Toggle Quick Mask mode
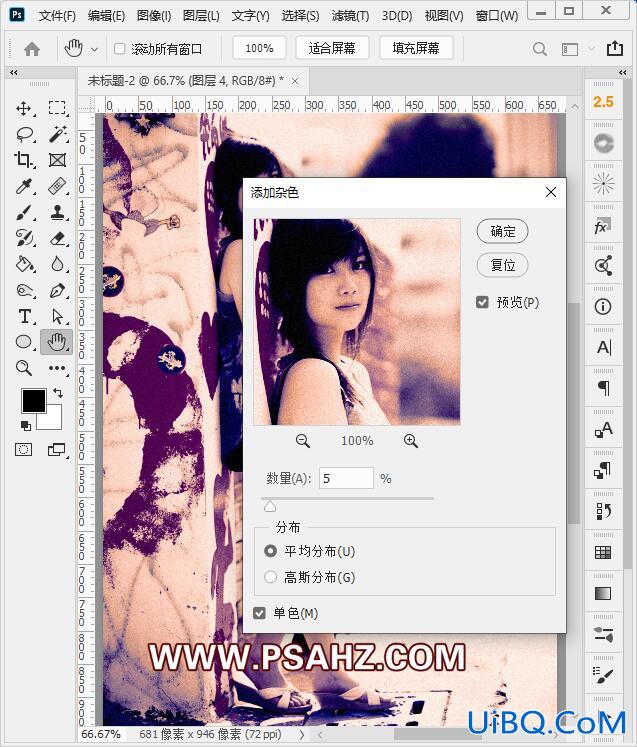 (x=23, y=449)
